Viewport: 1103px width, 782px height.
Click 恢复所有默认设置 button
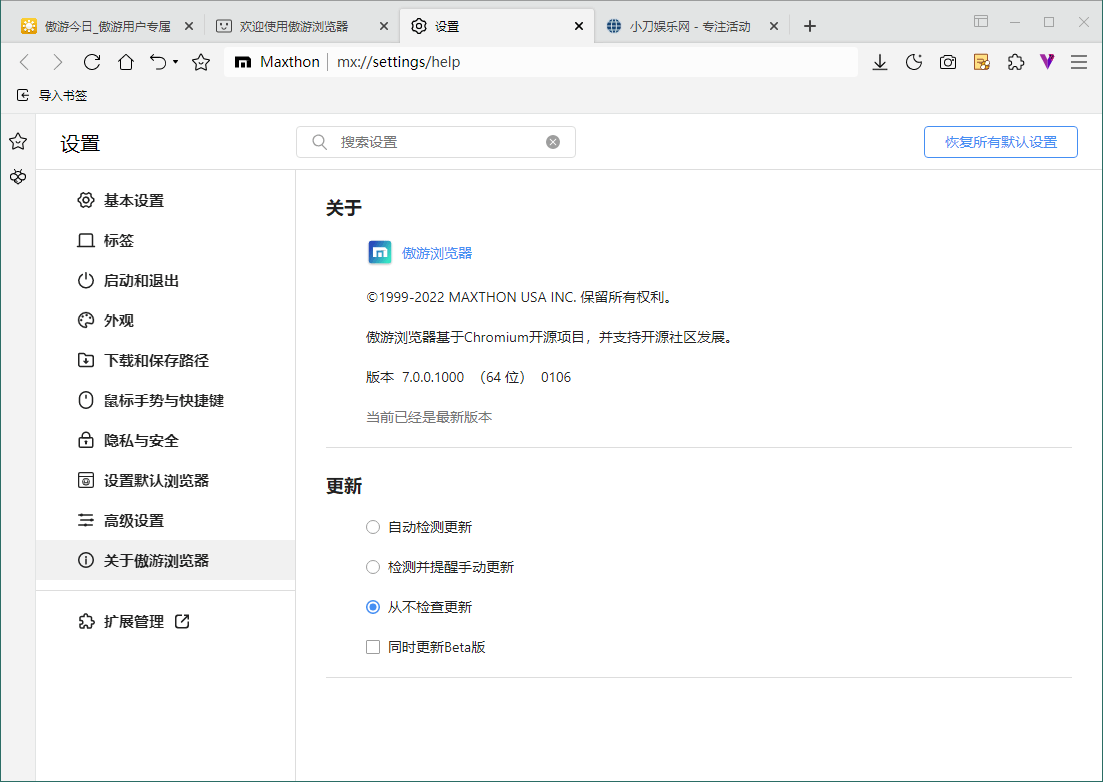[1000, 142]
